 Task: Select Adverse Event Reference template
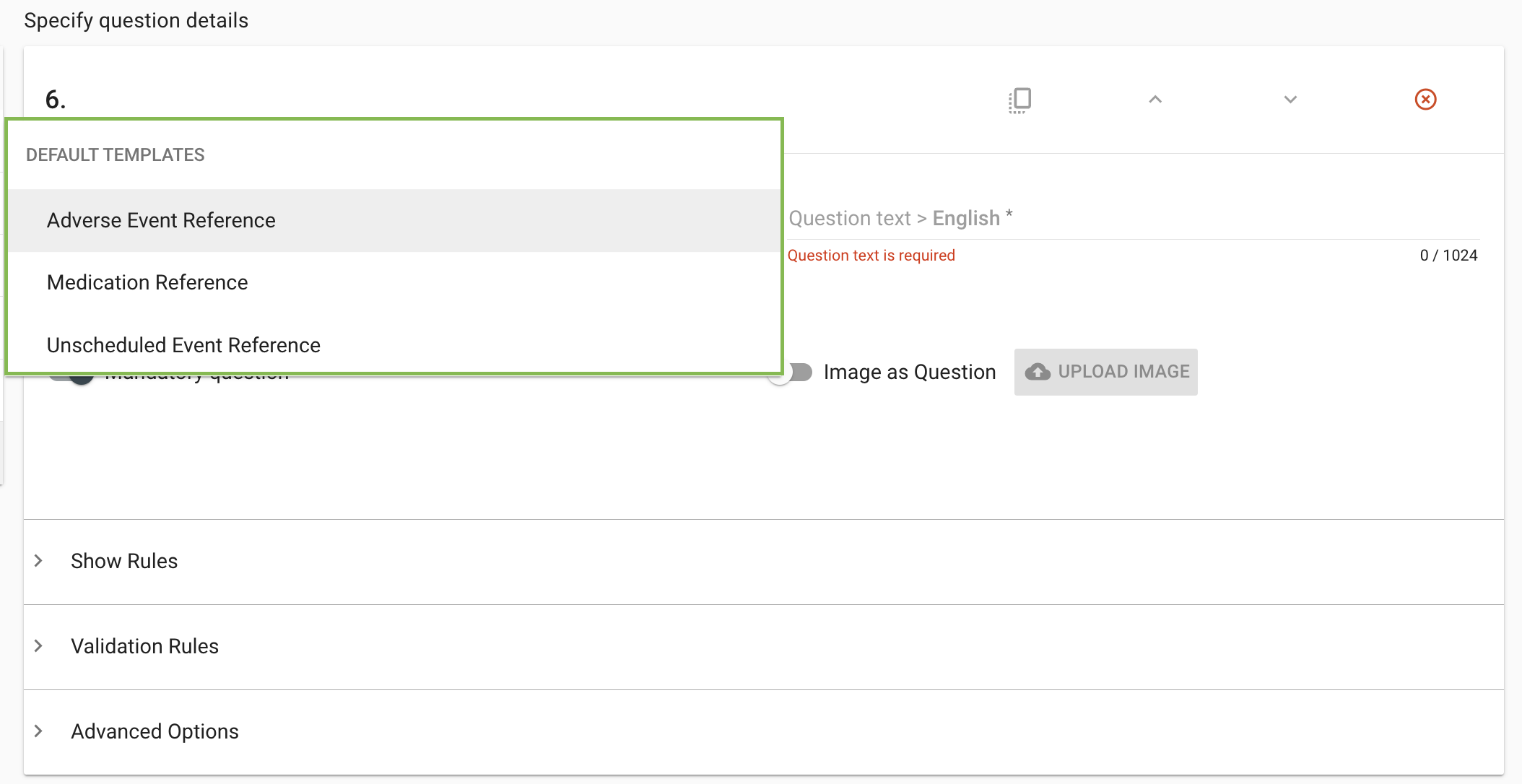coord(161,220)
